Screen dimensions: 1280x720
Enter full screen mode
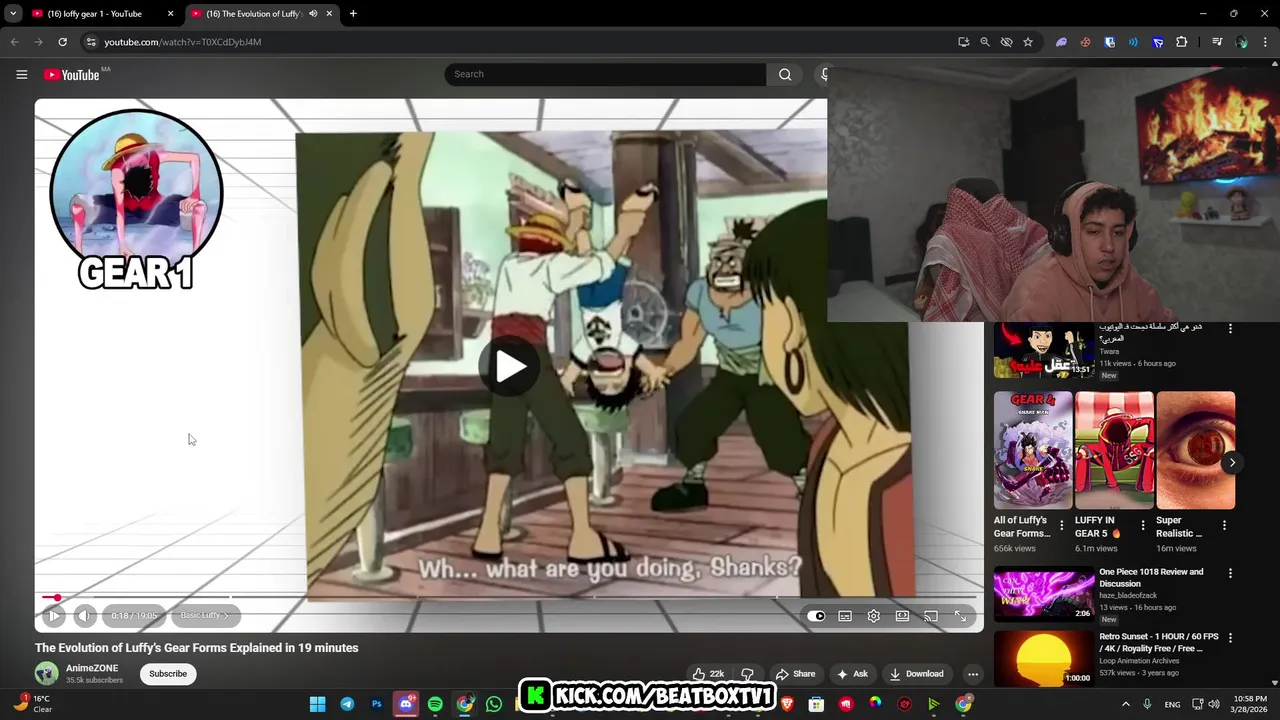(x=960, y=616)
